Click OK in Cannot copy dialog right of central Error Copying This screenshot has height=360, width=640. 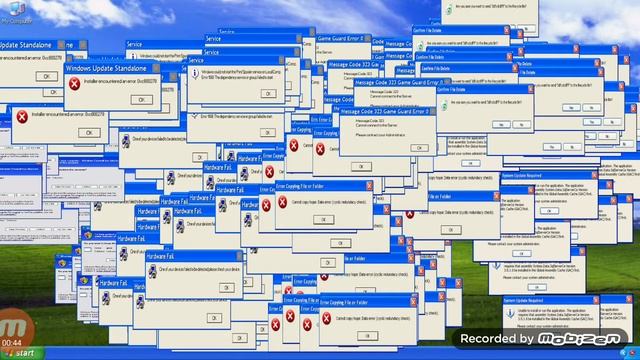(x=451, y=230)
